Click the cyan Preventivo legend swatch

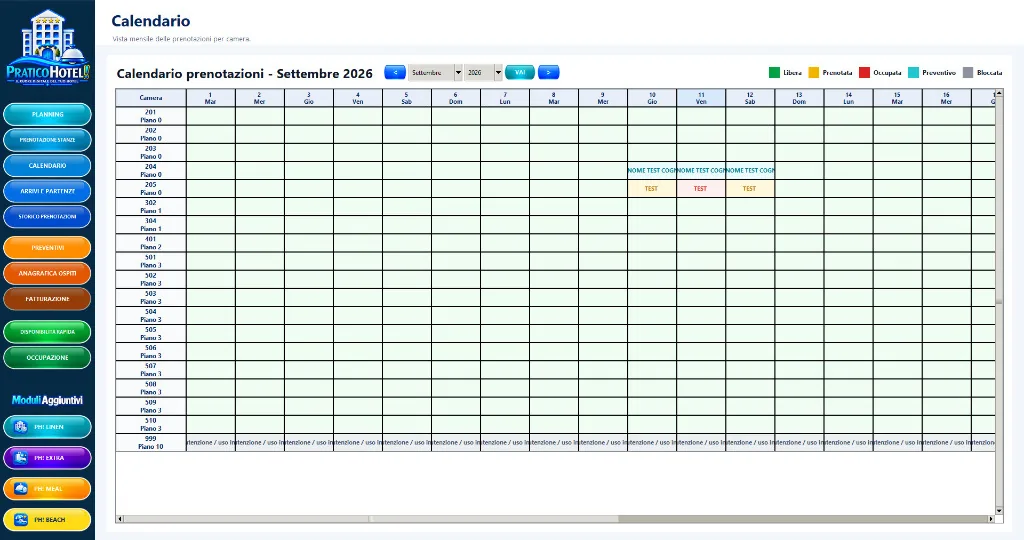pos(914,72)
